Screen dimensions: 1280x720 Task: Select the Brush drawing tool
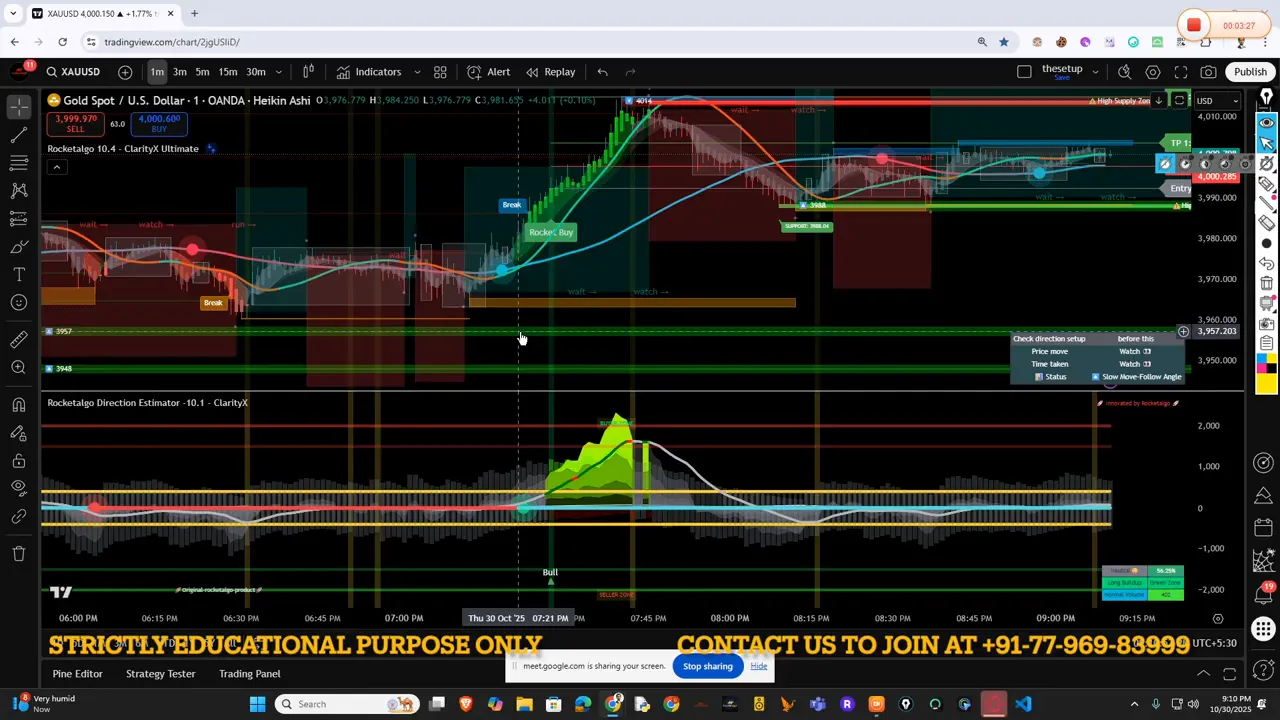(18, 247)
